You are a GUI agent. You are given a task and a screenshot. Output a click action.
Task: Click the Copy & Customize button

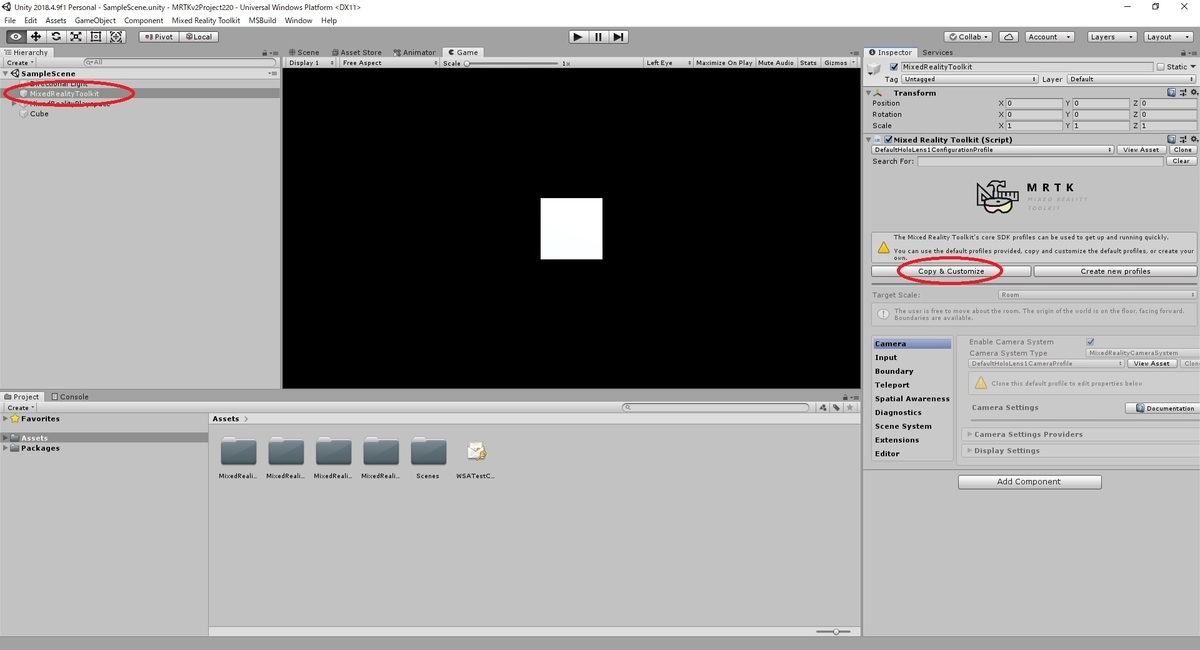951,271
